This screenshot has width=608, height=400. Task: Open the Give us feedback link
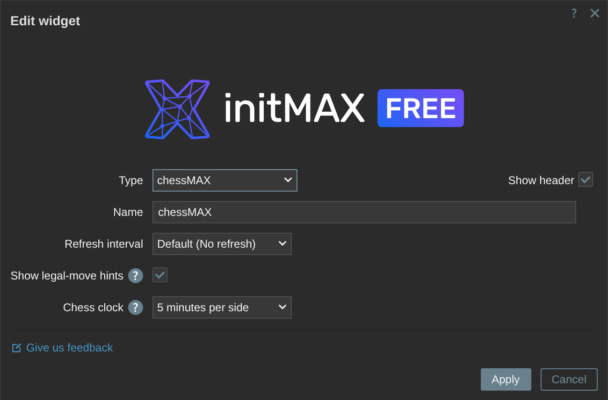click(69, 348)
